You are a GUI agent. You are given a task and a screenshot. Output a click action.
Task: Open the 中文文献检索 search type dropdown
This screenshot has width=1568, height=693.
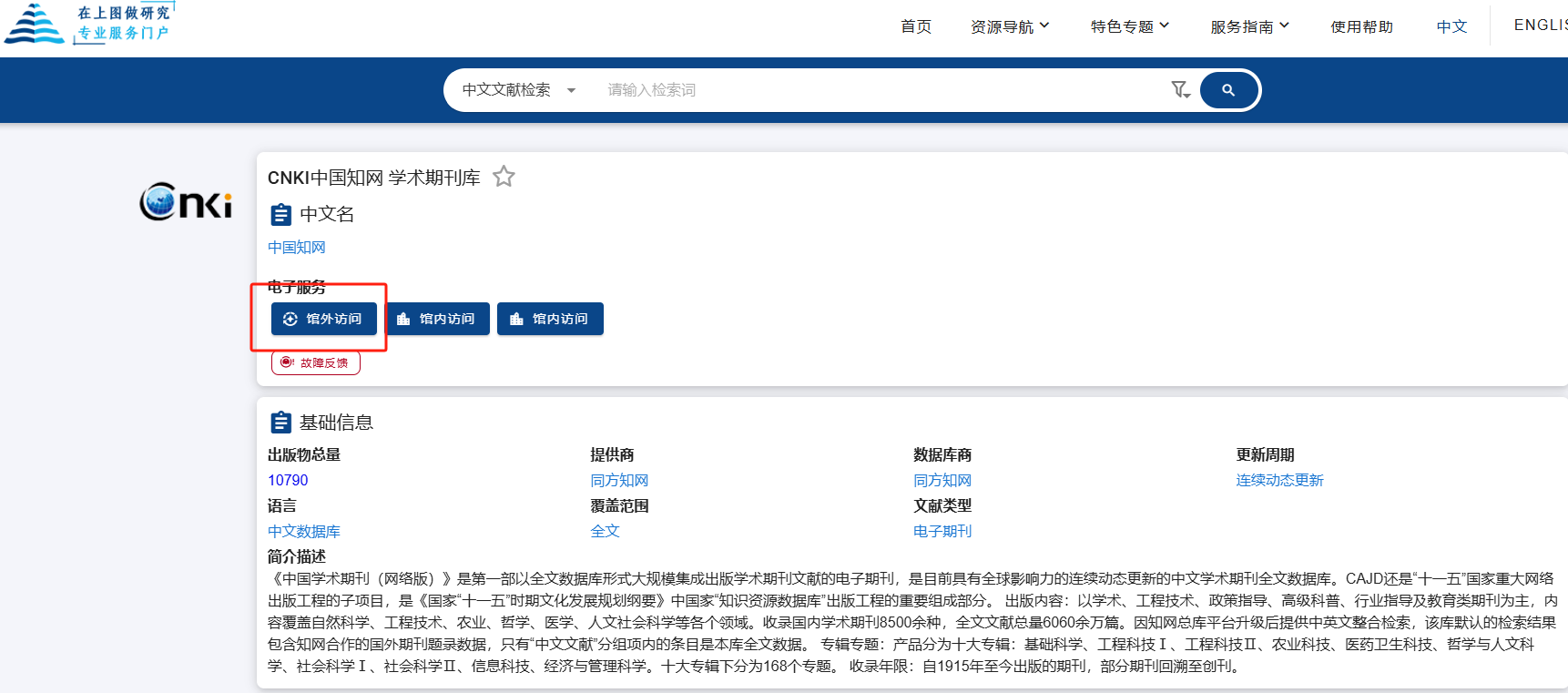pyautogui.click(x=519, y=90)
